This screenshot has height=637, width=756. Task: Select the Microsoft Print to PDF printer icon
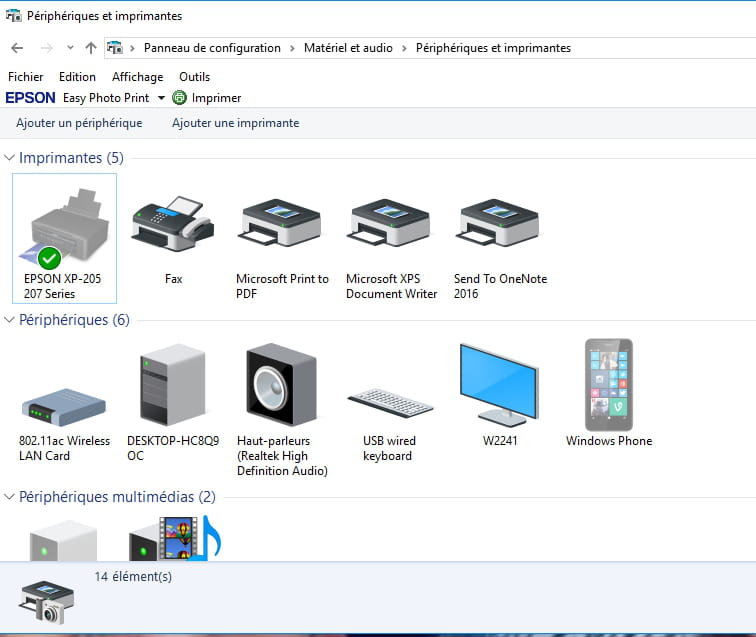coord(280,222)
